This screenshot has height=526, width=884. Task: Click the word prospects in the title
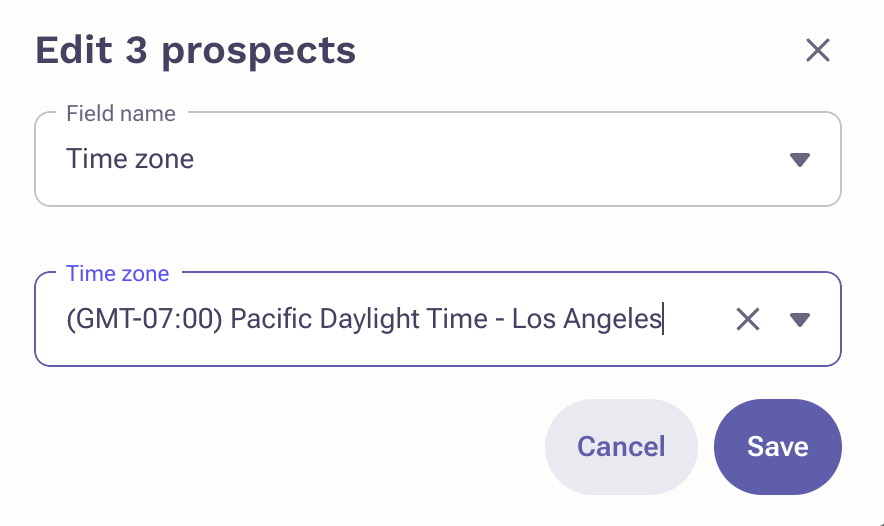point(259,52)
